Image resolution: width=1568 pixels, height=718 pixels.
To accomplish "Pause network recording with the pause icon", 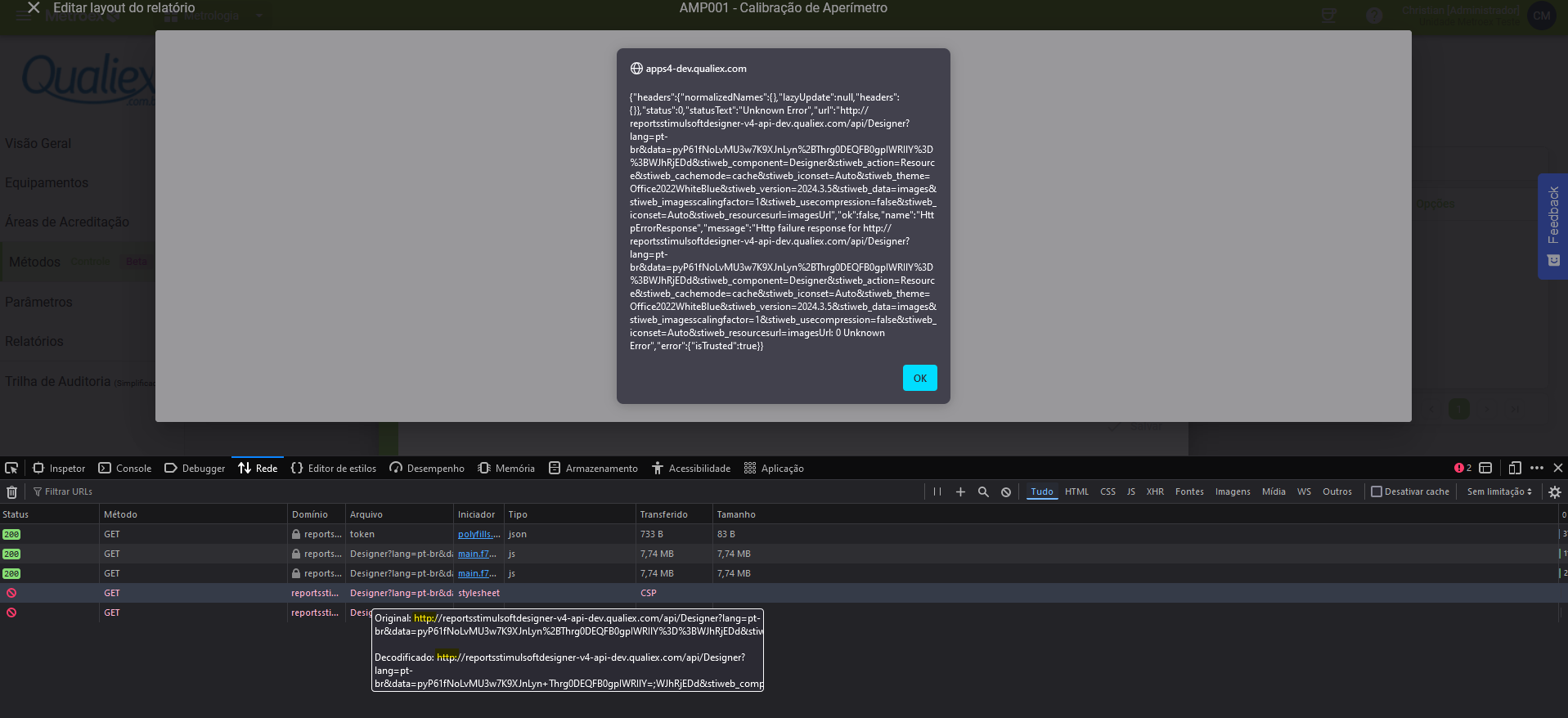I will pos(937,491).
